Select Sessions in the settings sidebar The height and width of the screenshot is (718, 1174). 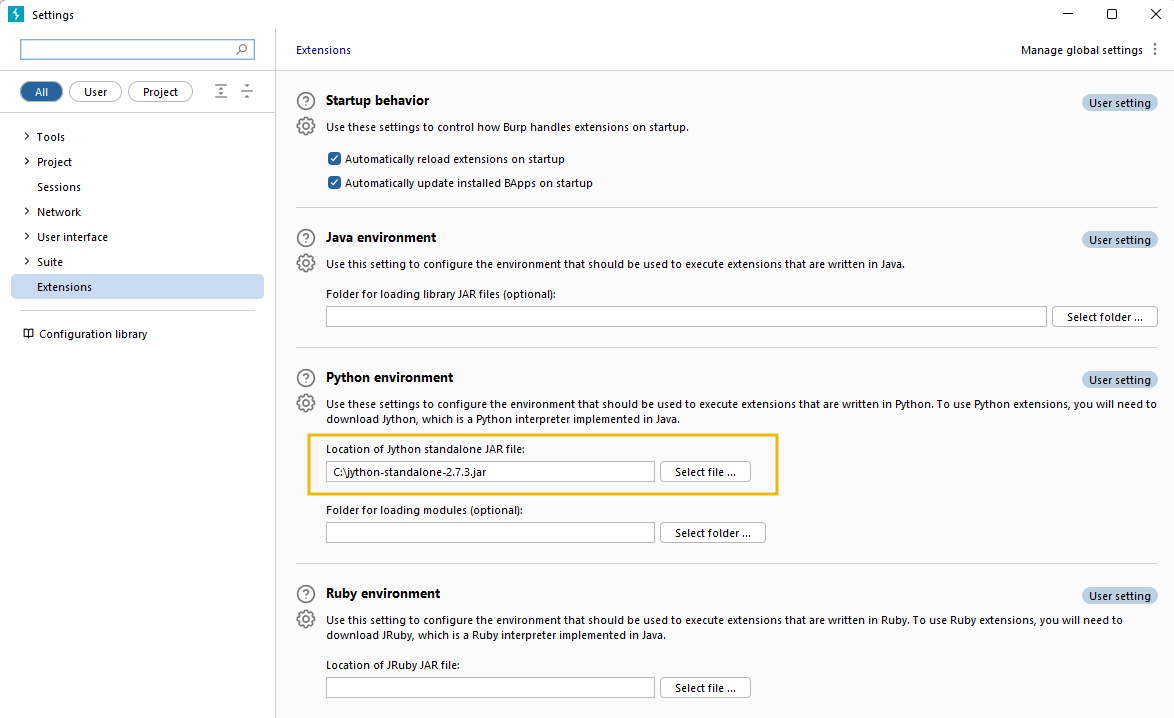(x=58, y=186)
